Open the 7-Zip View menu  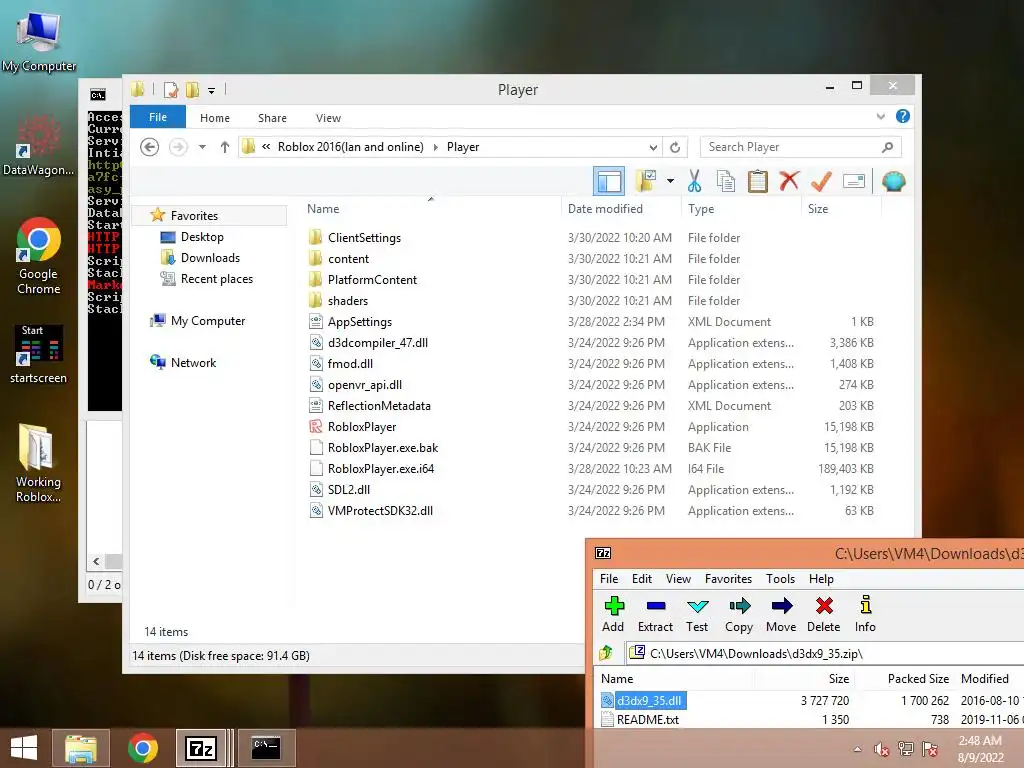pos(679,579)
